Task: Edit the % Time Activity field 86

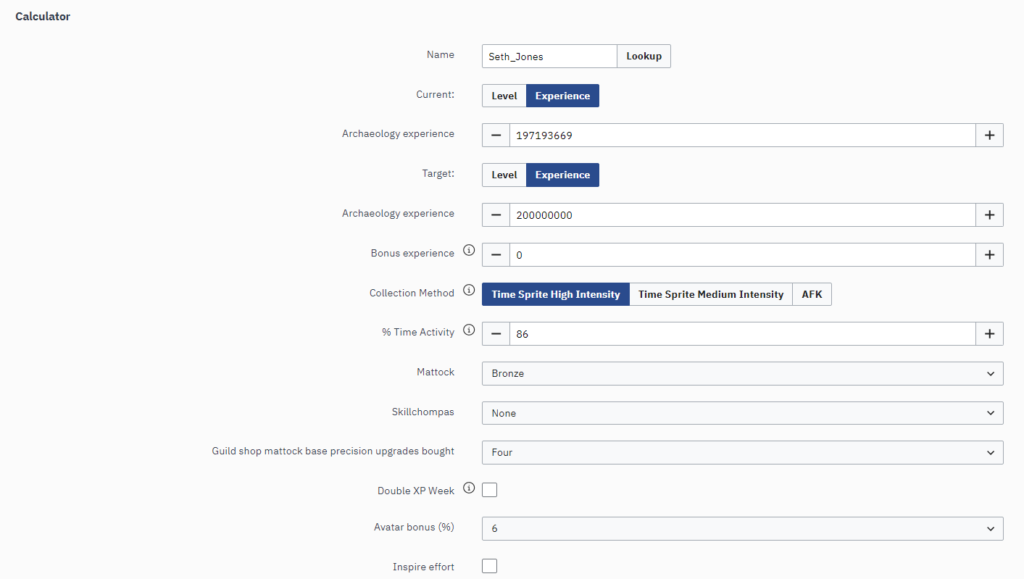Action: tap(743, 334)
